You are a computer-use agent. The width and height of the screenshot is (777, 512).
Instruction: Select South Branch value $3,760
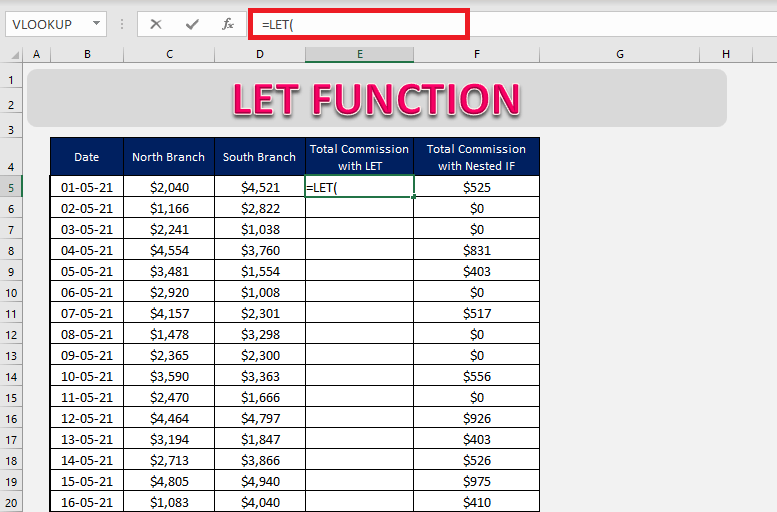pos(260,250)
